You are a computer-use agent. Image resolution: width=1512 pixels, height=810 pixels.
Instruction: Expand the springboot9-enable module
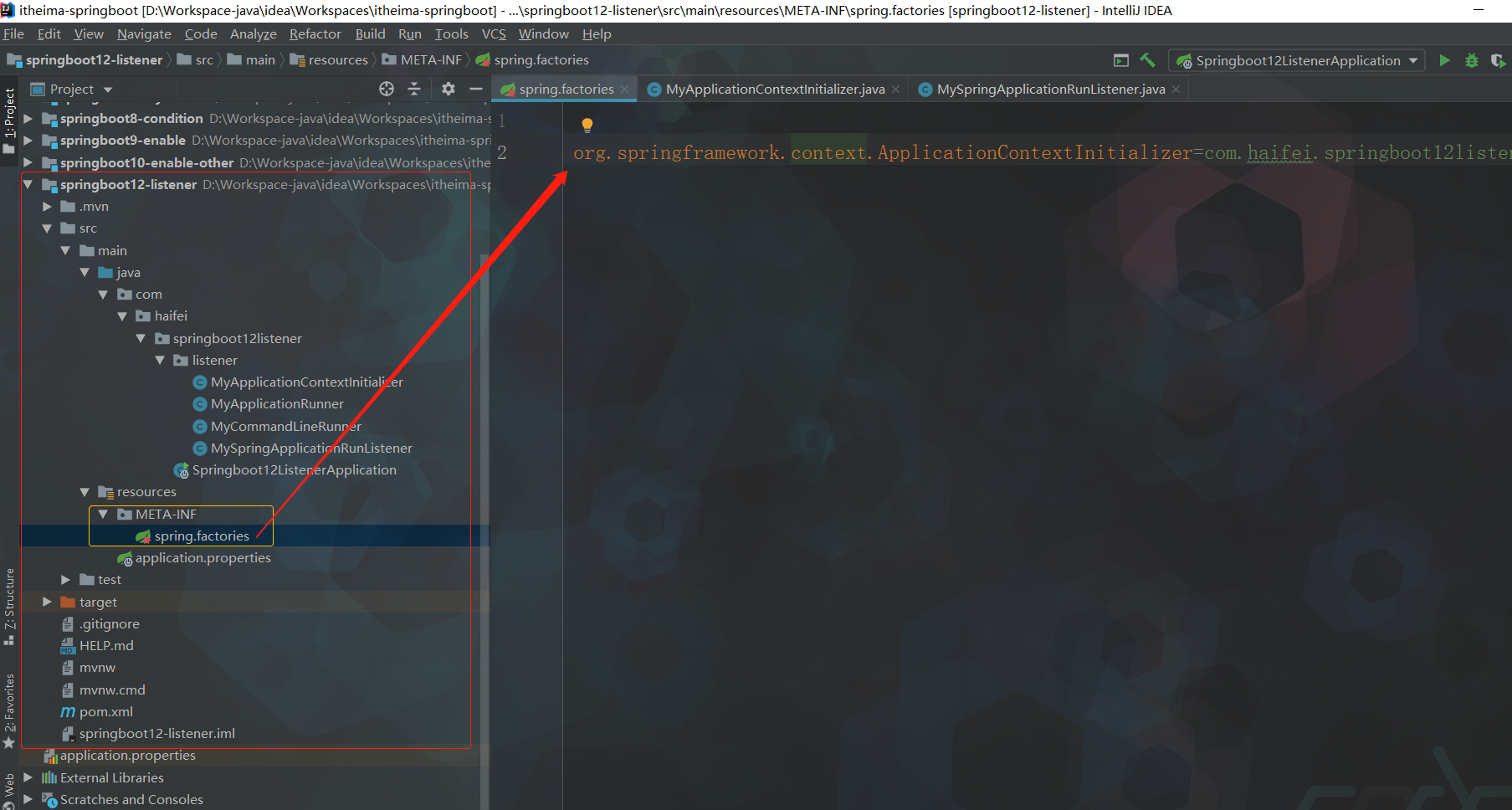click(x=28, y=141)
